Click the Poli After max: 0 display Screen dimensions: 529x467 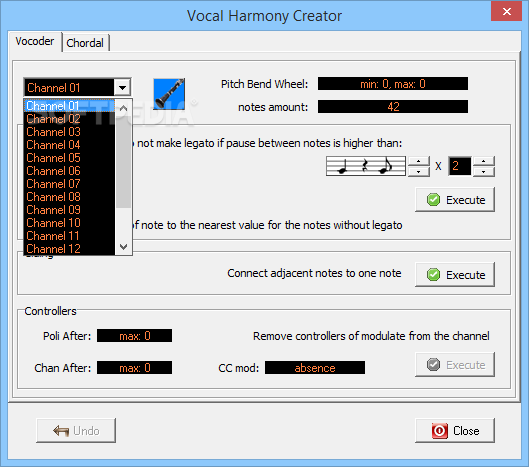pos(134,336)
